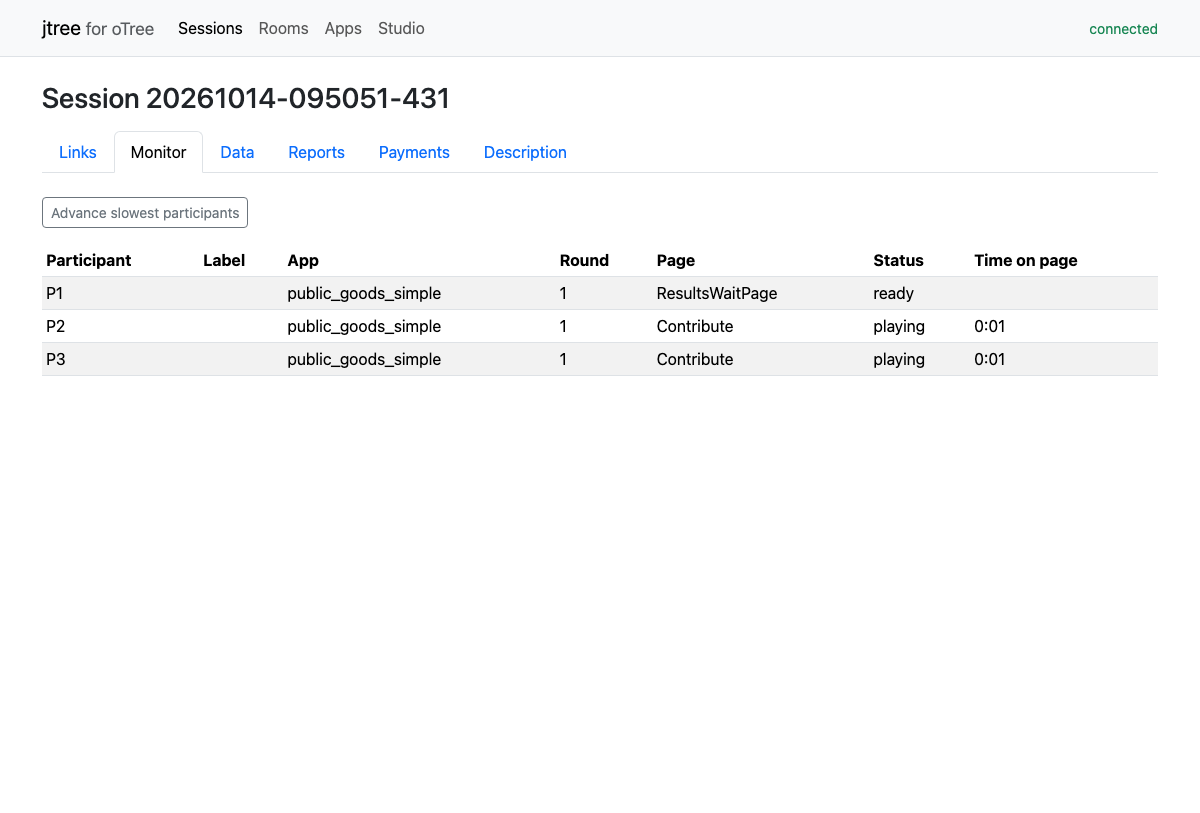The width and height of the screenshot is (1200, 813).
Task: Open the Payments tab
Action: tap(414, 152)
